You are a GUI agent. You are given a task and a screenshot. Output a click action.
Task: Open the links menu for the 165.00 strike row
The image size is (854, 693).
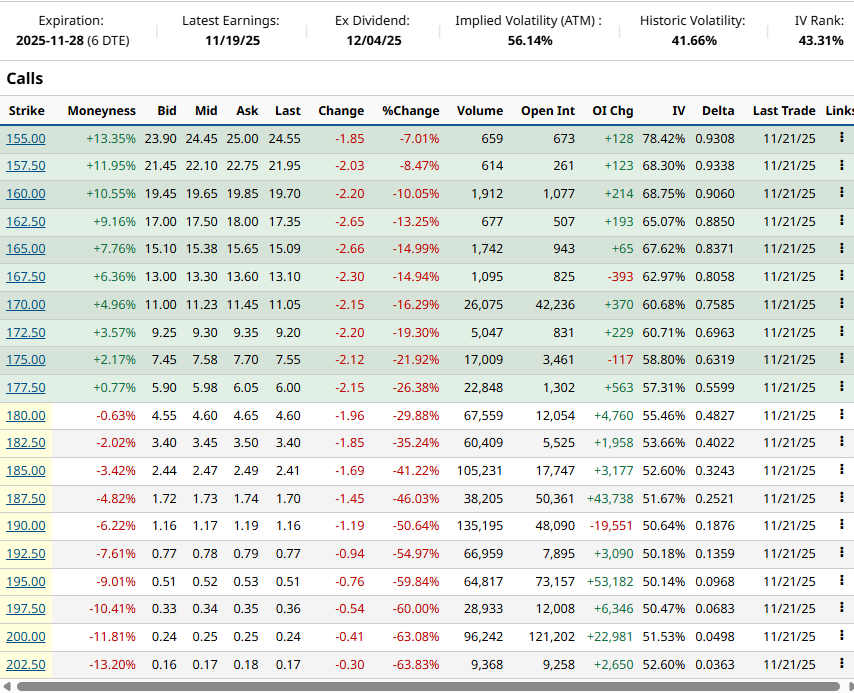[841, 248]
